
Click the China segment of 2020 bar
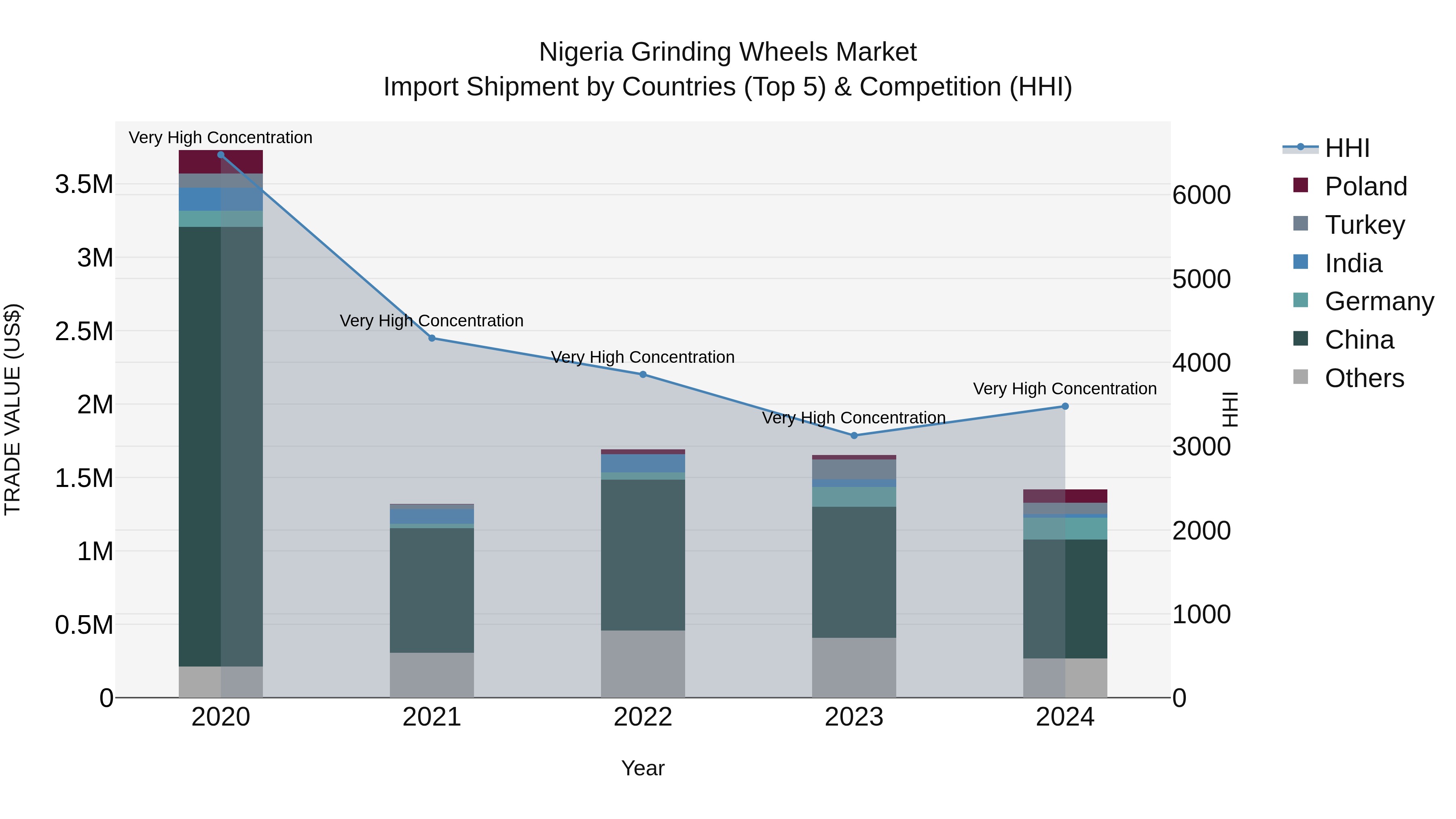[221, 447]
